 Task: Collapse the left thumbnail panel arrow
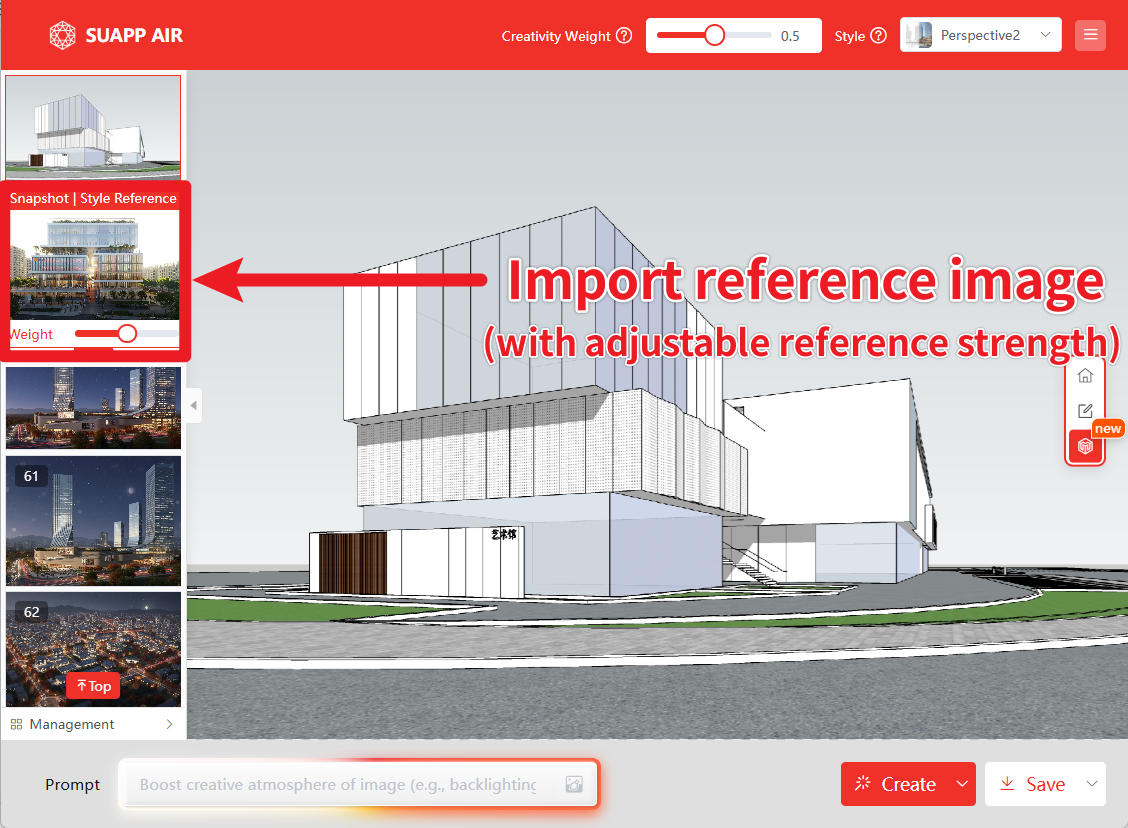tap(194, 406)
